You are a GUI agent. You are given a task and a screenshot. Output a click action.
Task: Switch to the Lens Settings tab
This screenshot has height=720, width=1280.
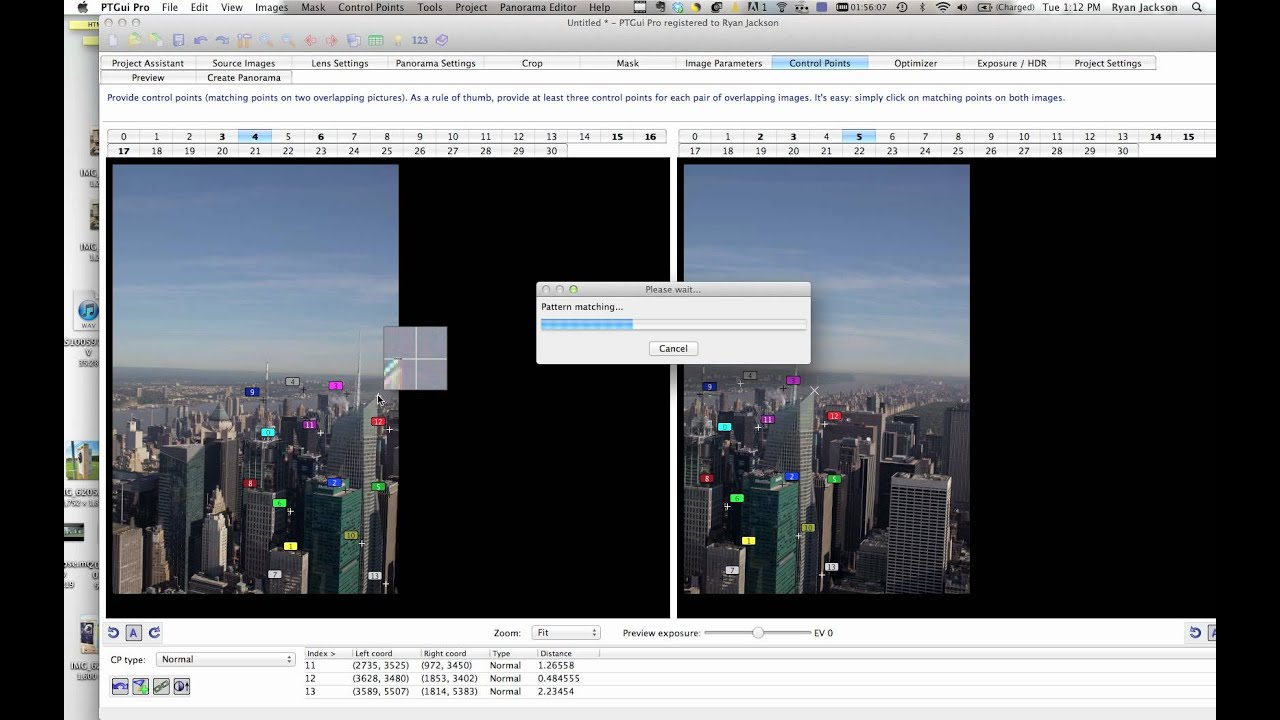click(340, 63)
